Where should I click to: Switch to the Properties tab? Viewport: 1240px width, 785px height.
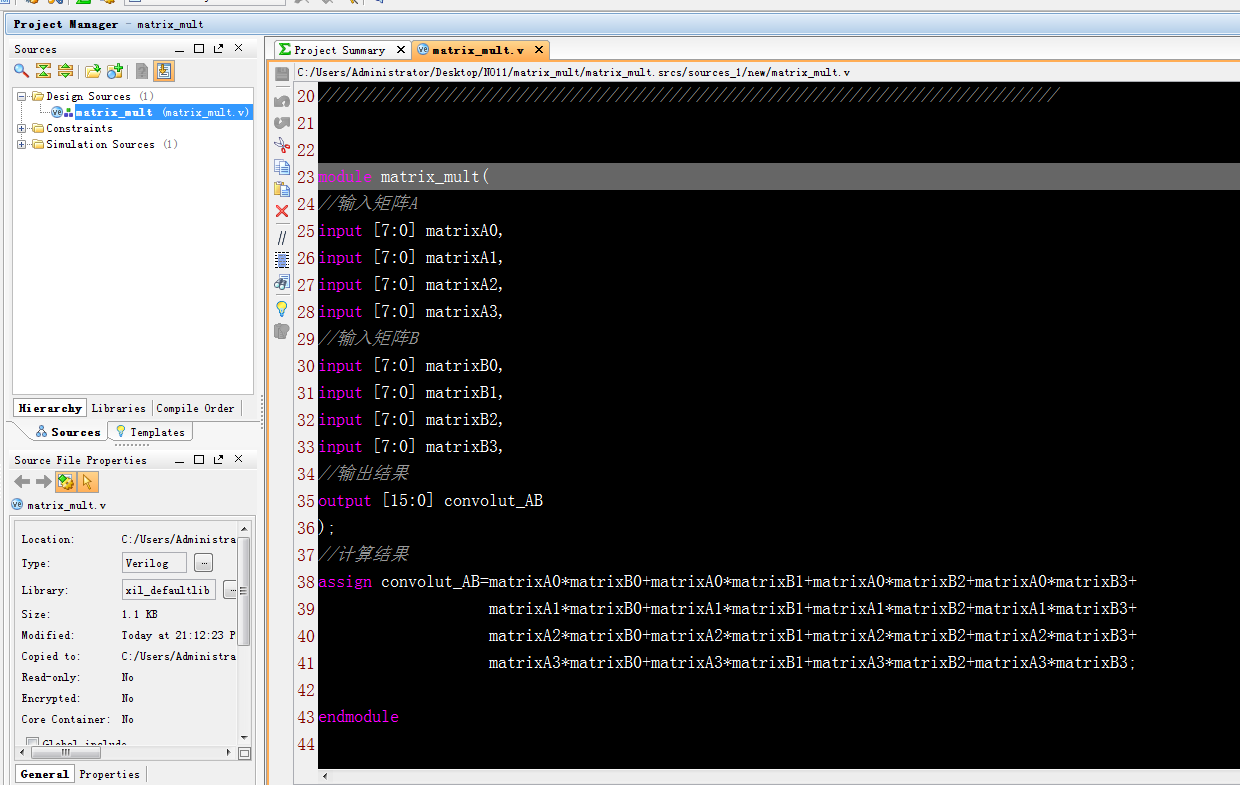110,774
